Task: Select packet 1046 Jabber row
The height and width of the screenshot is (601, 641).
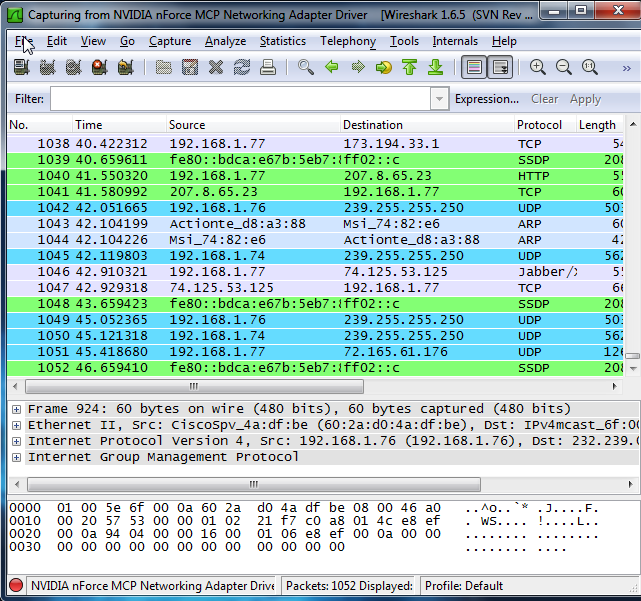Action: click(x=315, y=272)
